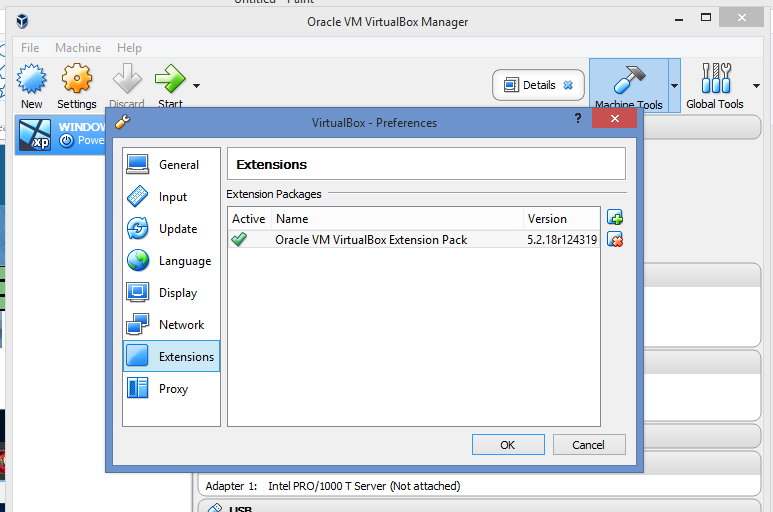Image resolution: width=773 pixels, height=512 pixels.
Task: Close the Details tool with its X
Action: tap(568, 85)
